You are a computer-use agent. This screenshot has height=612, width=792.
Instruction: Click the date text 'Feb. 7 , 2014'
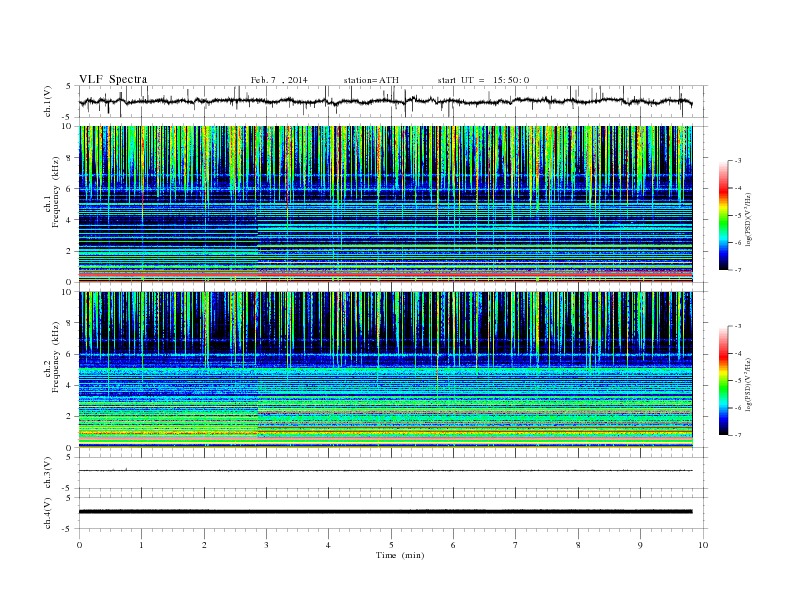tap(279, 80)
